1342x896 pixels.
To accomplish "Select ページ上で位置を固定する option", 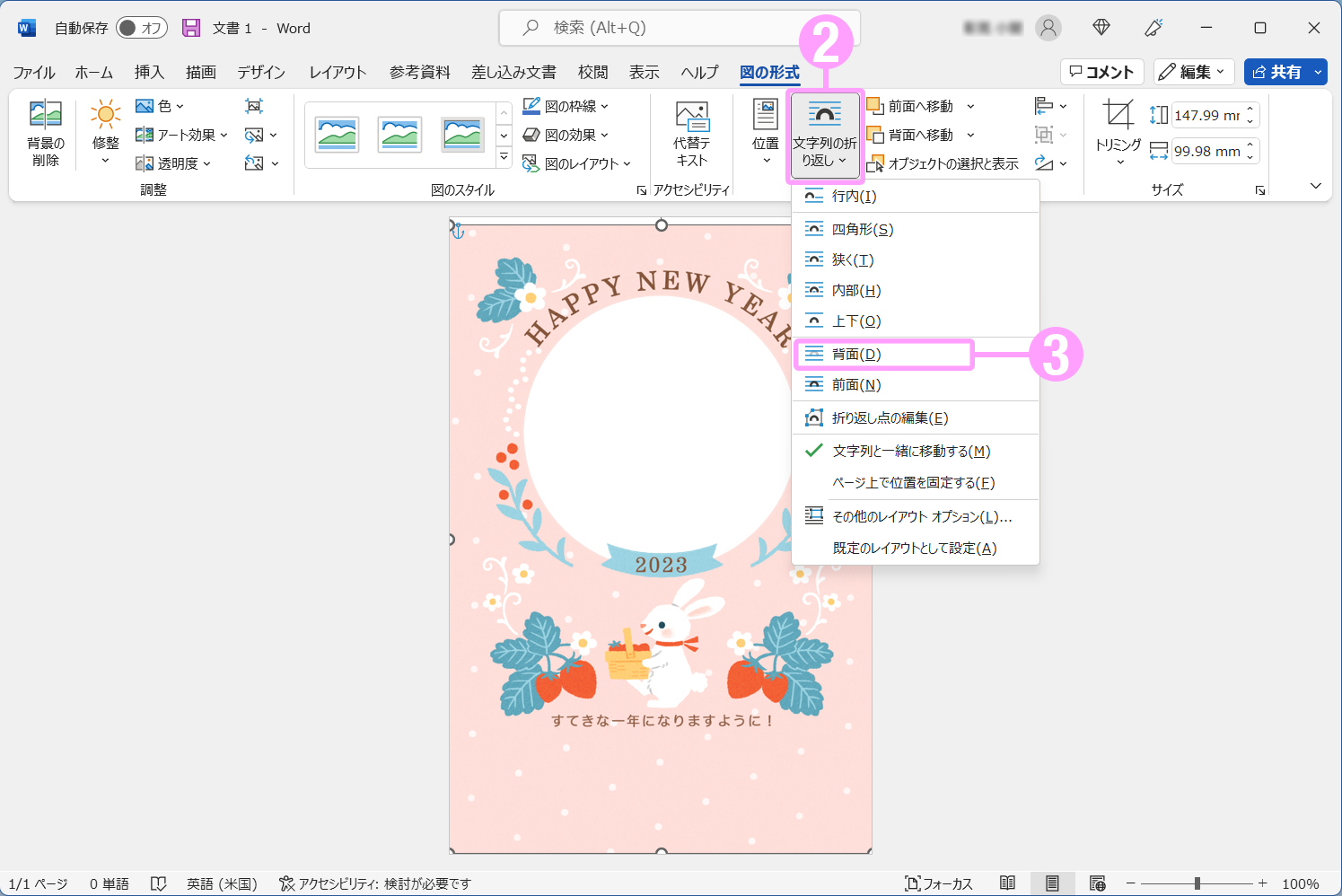I will click(913, 483).
